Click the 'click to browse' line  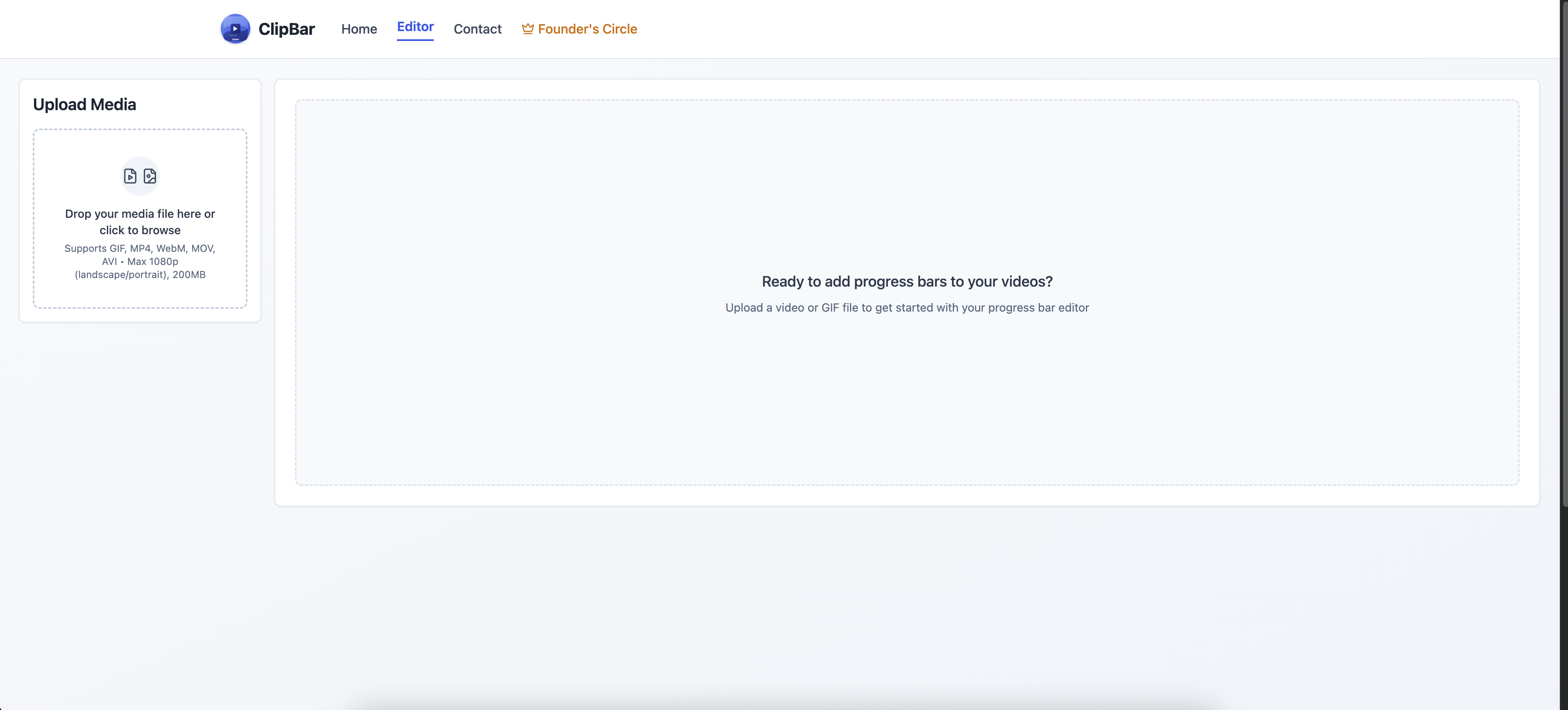click(140, 231)
